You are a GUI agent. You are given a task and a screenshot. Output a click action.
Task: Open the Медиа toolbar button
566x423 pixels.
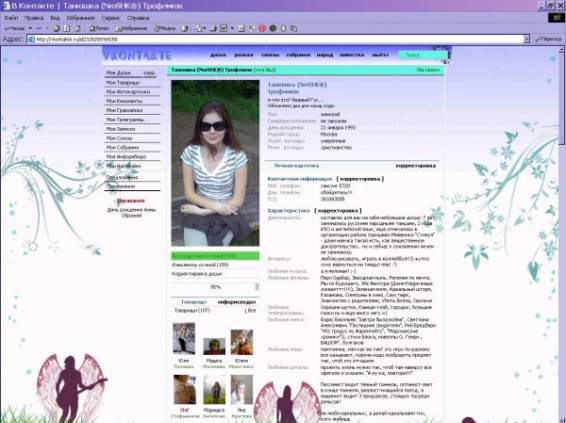[165, 28]
